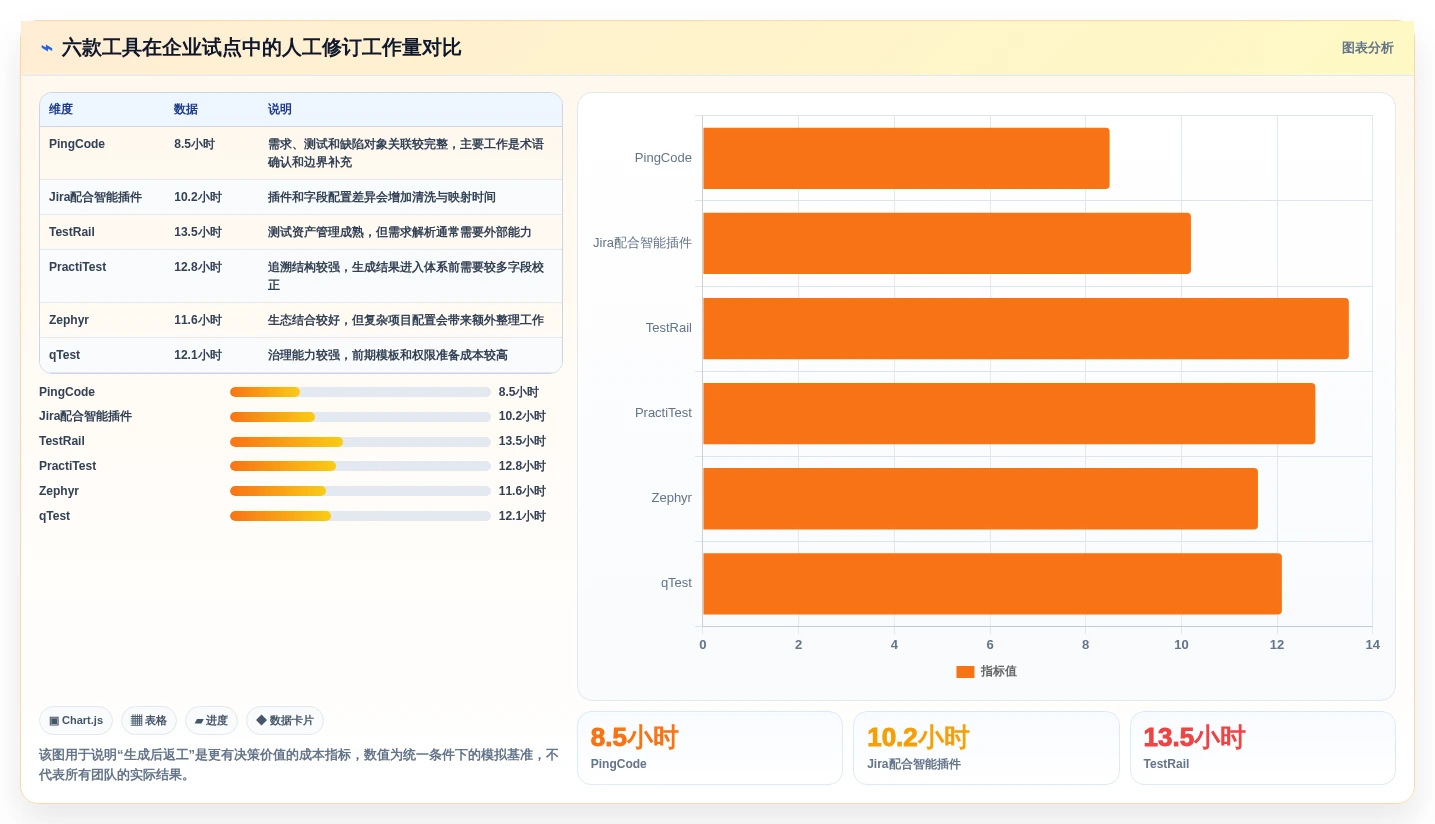This screenshot has width=1435, height=824.
Task: Select the 进度 chip
Action: [x=211, y=721]
